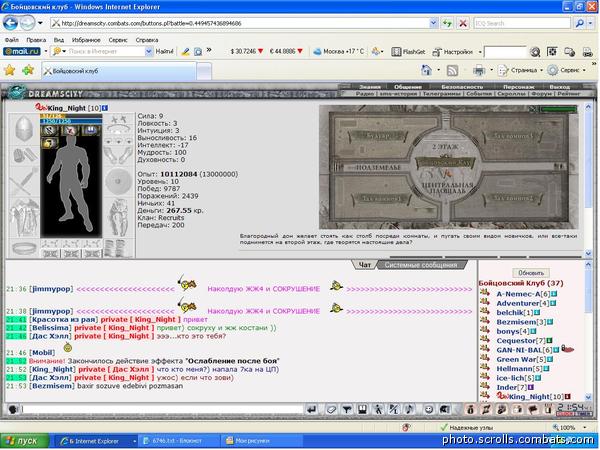Click the Home page icon in the IE toolbar
This screenshot has width=600, height=450.
pyautogui.click(x=426, y=70)
